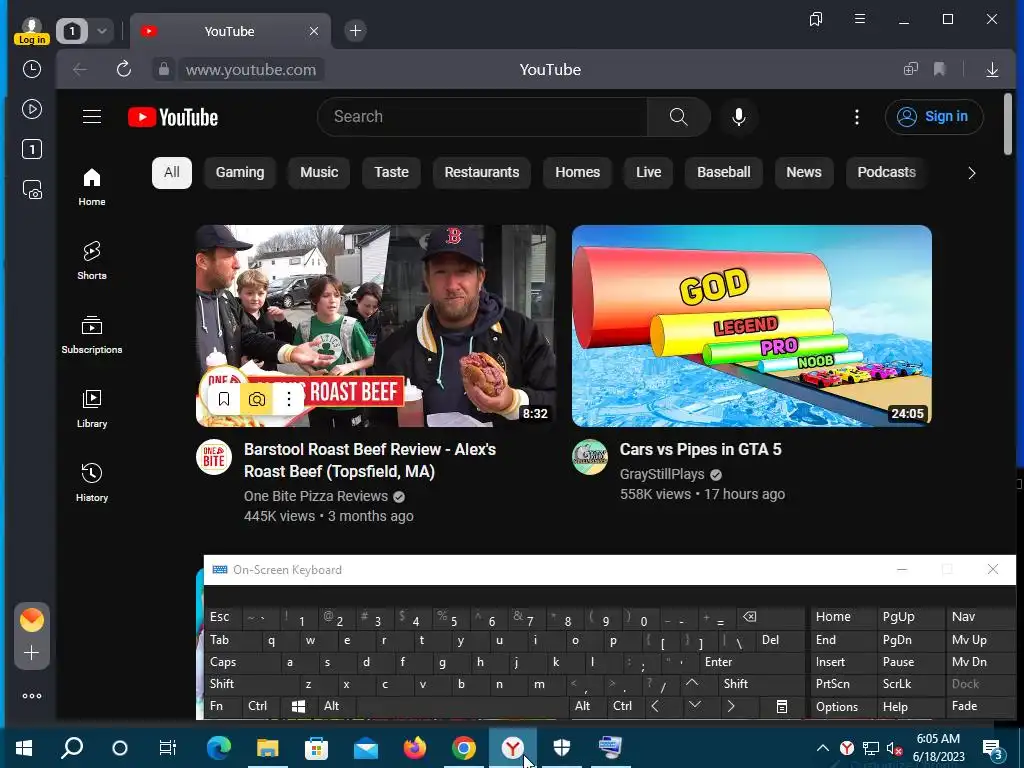The height and width of the screenshot is (768, 1024).
Task: Click the One Bite channel avatar
Action: [x=214, y=457]
